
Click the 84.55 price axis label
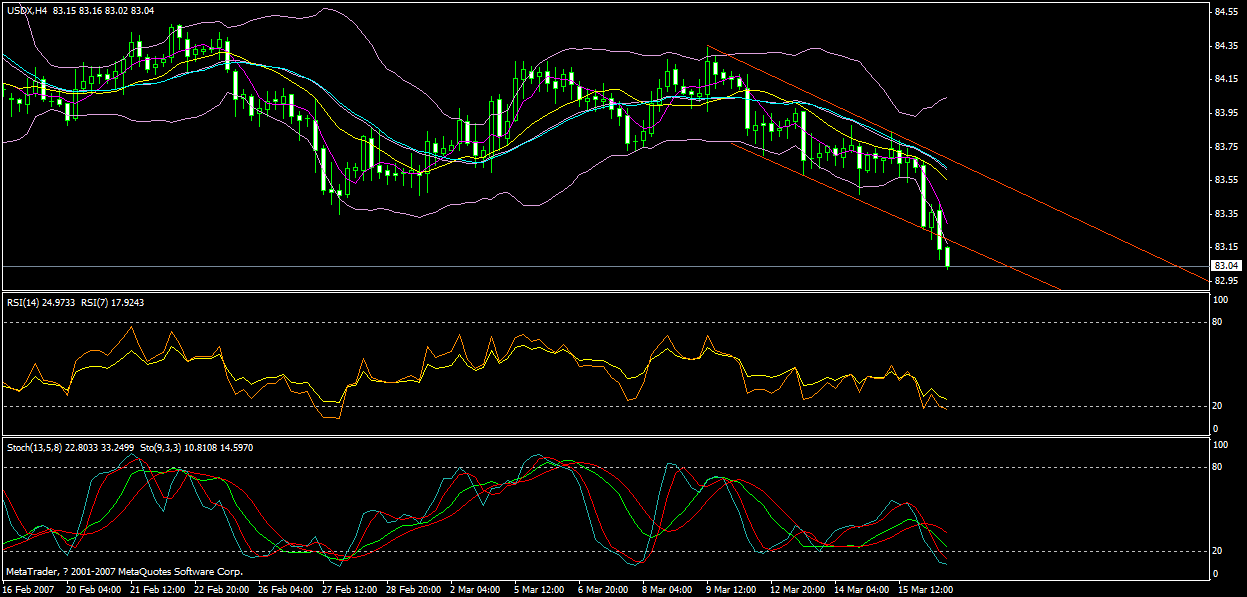1226,12
